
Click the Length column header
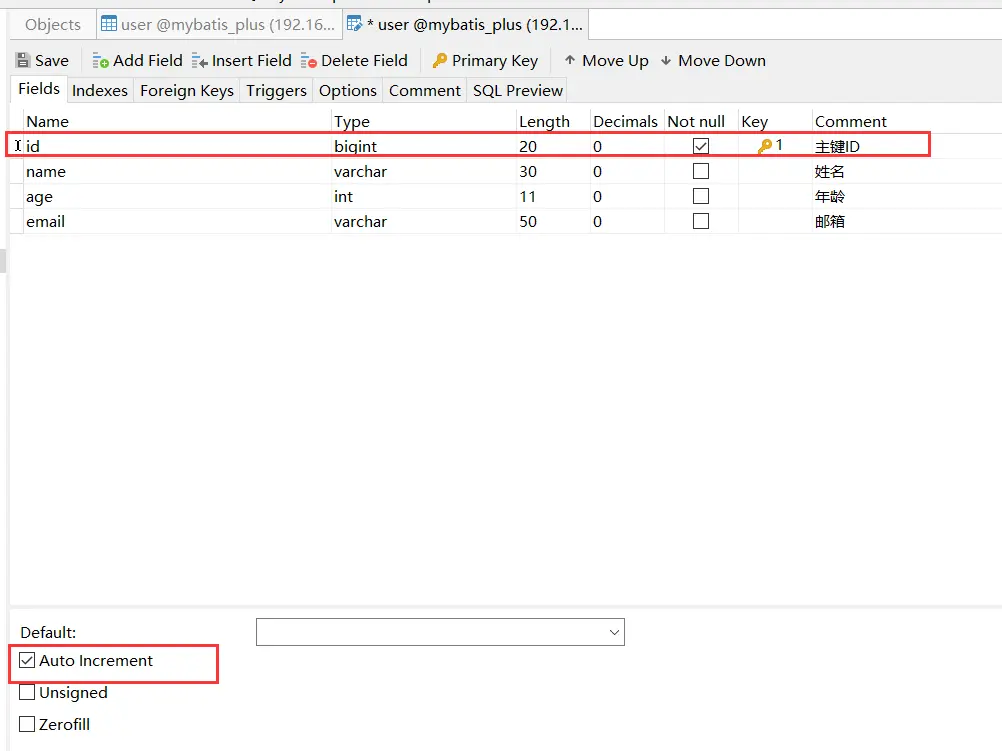pyautogui.click(x=553, y=121)
